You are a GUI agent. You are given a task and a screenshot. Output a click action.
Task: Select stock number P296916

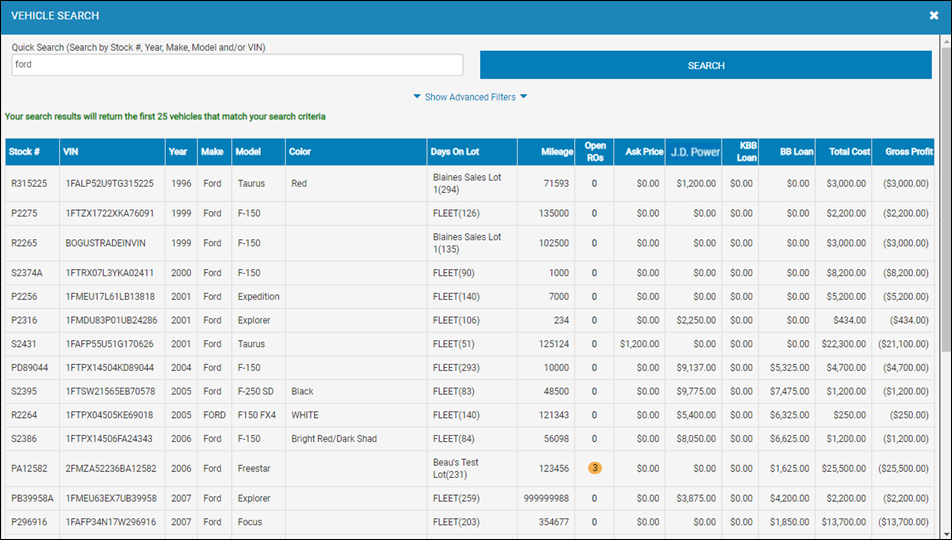pyautogui.click(x=29, y=522)
